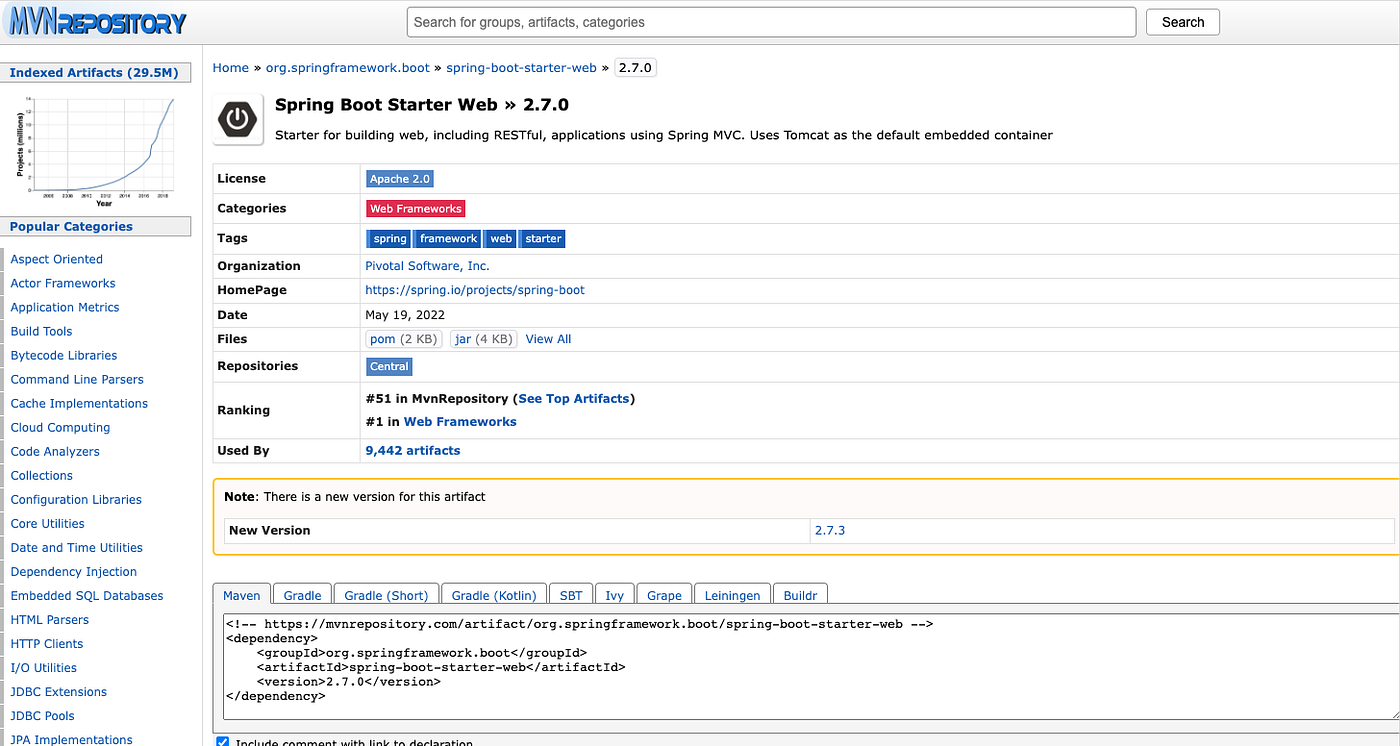
Task: Open Date and Time Utilities category
Action: [x=77, y=547]
